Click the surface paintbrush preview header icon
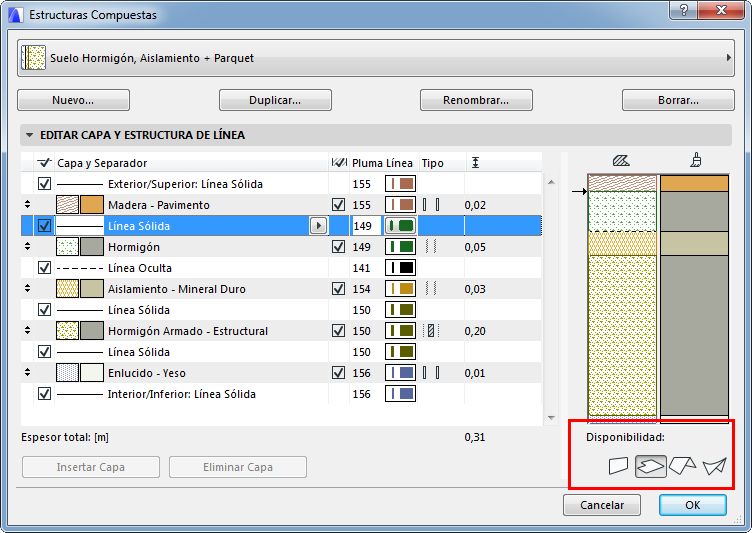 coord(696,160)
